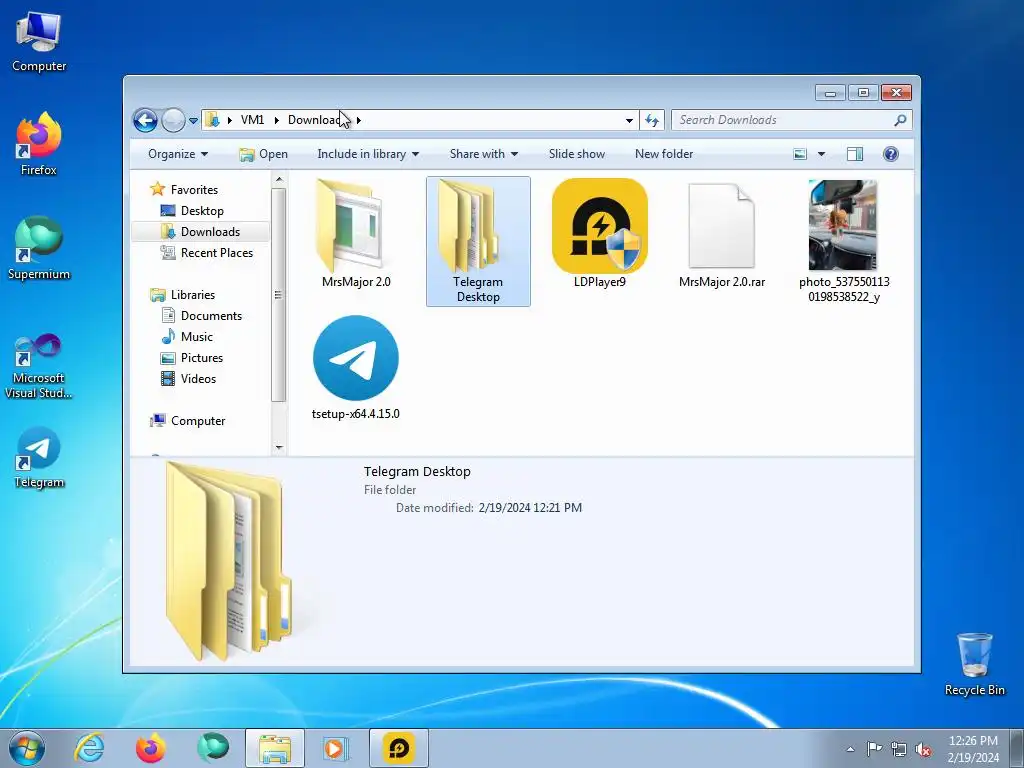Select Downloads in the navigation pane
The height and width of the screenshot is (768, 1024).
pos(210,232)
